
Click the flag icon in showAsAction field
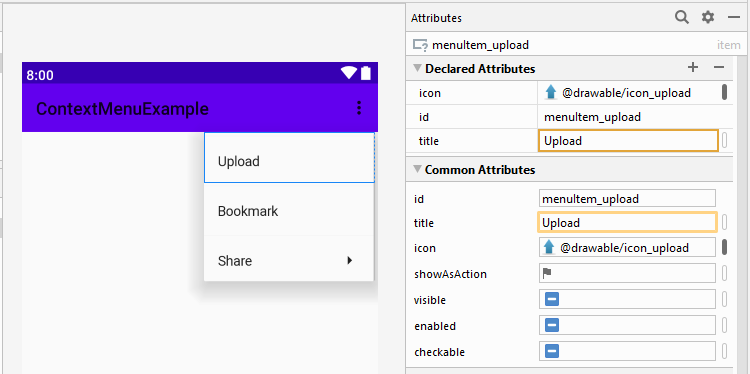[x=547, y=273]
